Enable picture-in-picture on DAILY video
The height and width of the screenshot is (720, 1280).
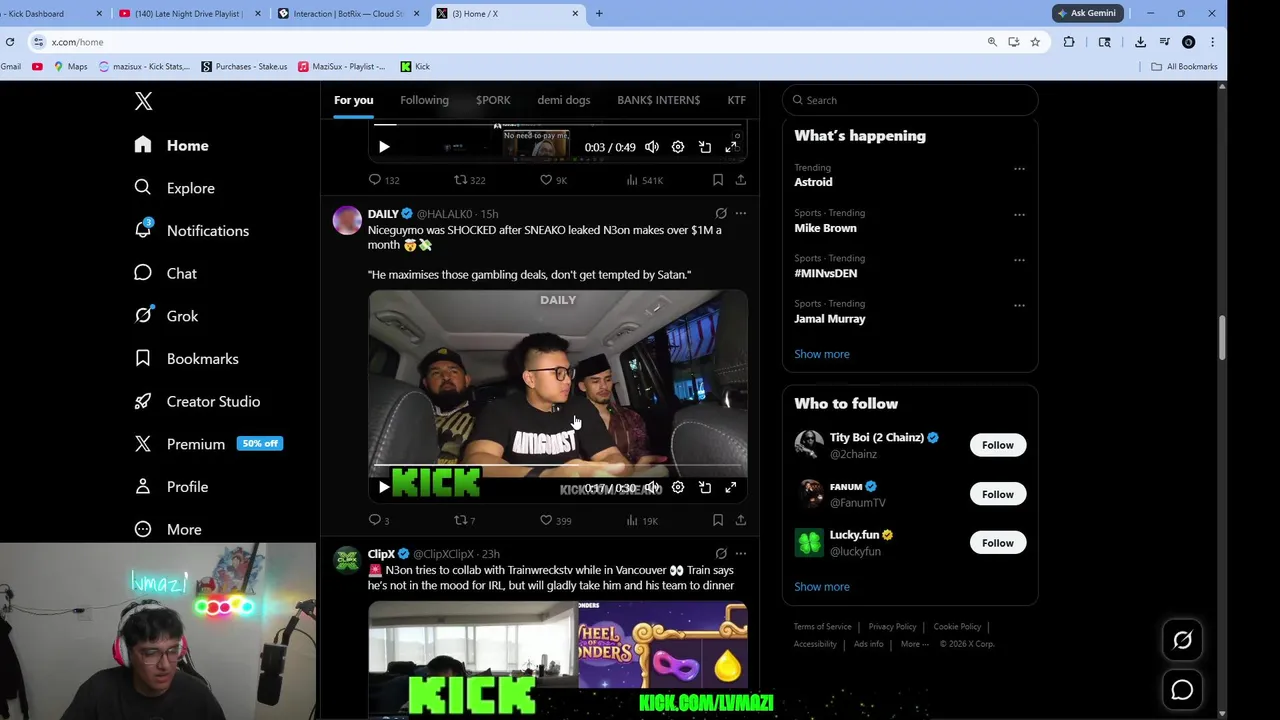(x=705, y=487)
